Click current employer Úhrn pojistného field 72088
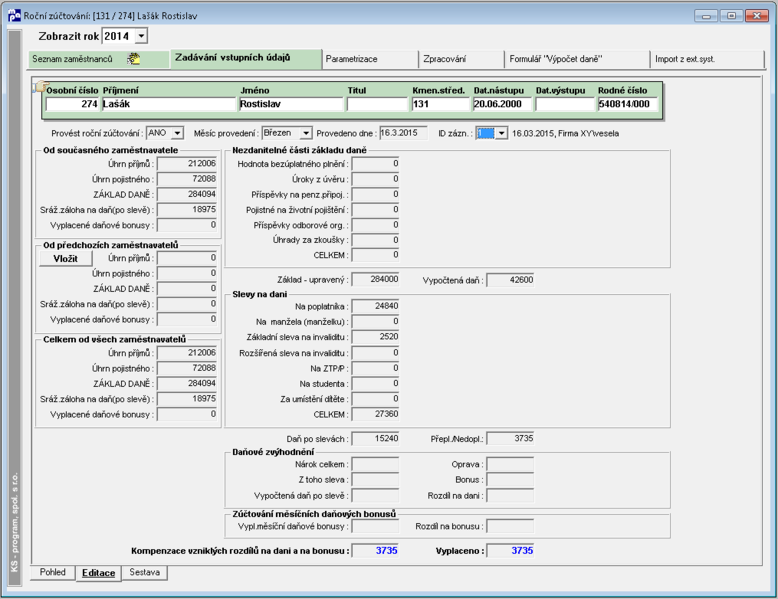 (187, 179)
